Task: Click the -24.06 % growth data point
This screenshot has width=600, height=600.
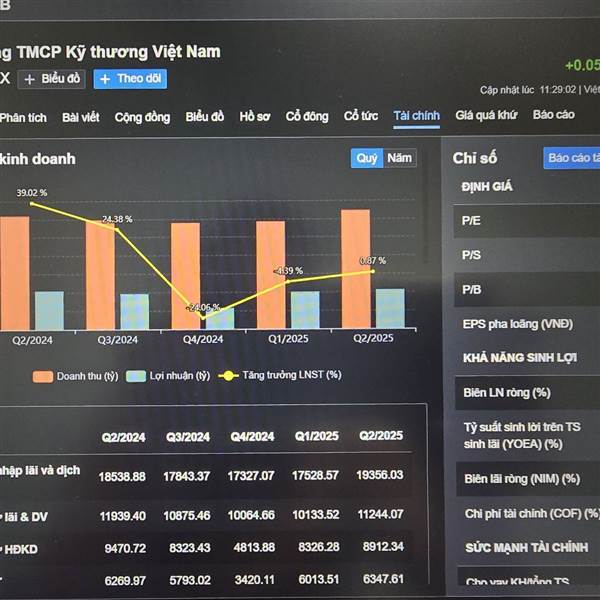Action: point(203,317)
